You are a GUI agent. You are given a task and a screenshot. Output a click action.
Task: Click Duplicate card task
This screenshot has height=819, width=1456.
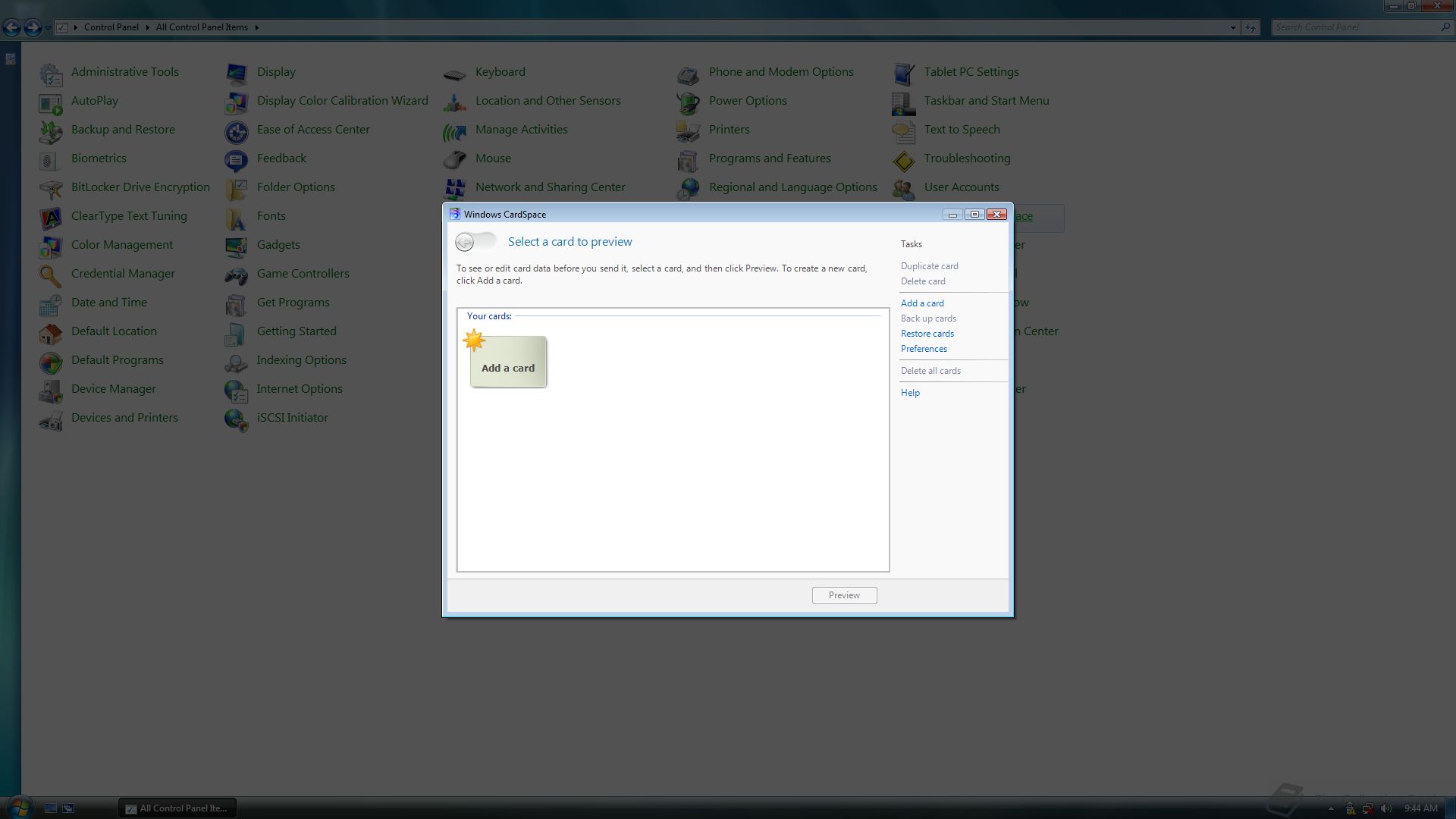point(929,266)
